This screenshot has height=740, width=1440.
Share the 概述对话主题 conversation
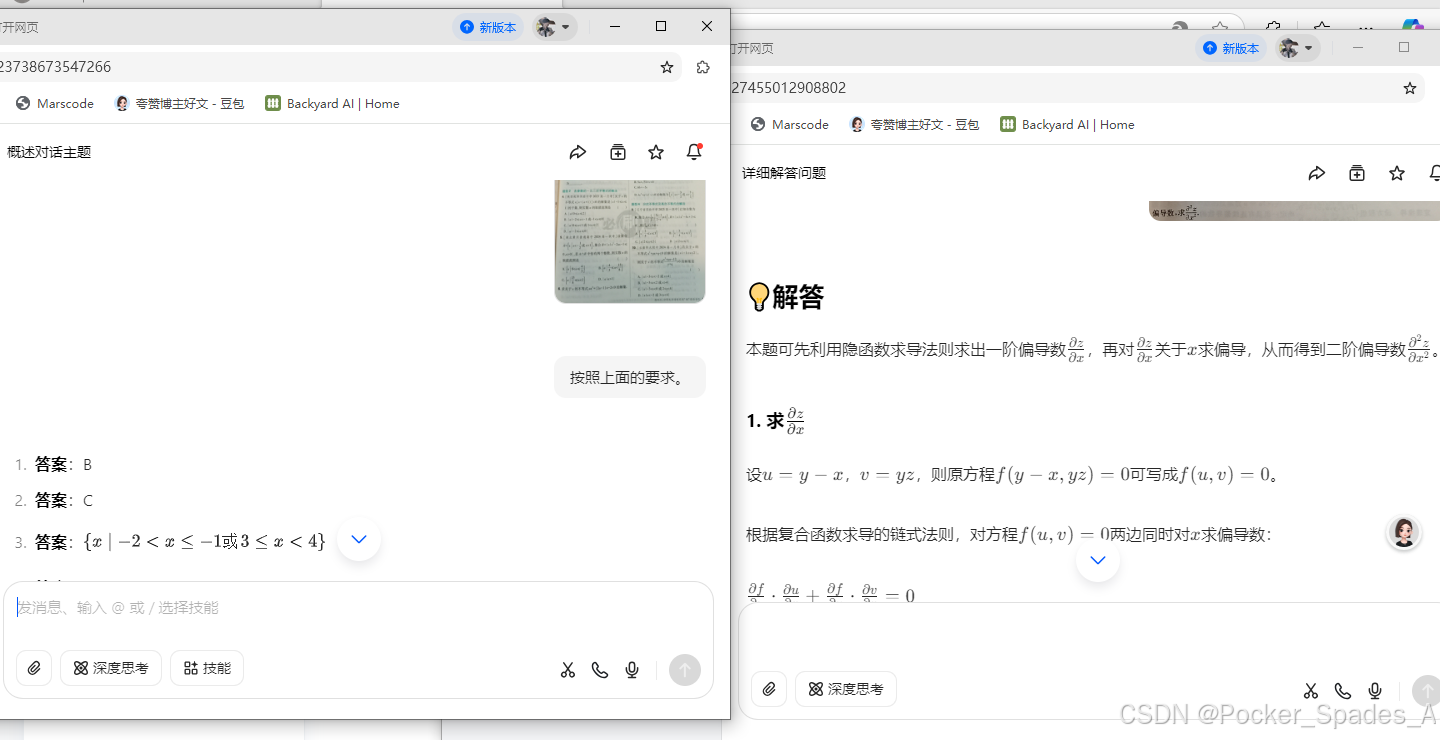click(577, 152)
